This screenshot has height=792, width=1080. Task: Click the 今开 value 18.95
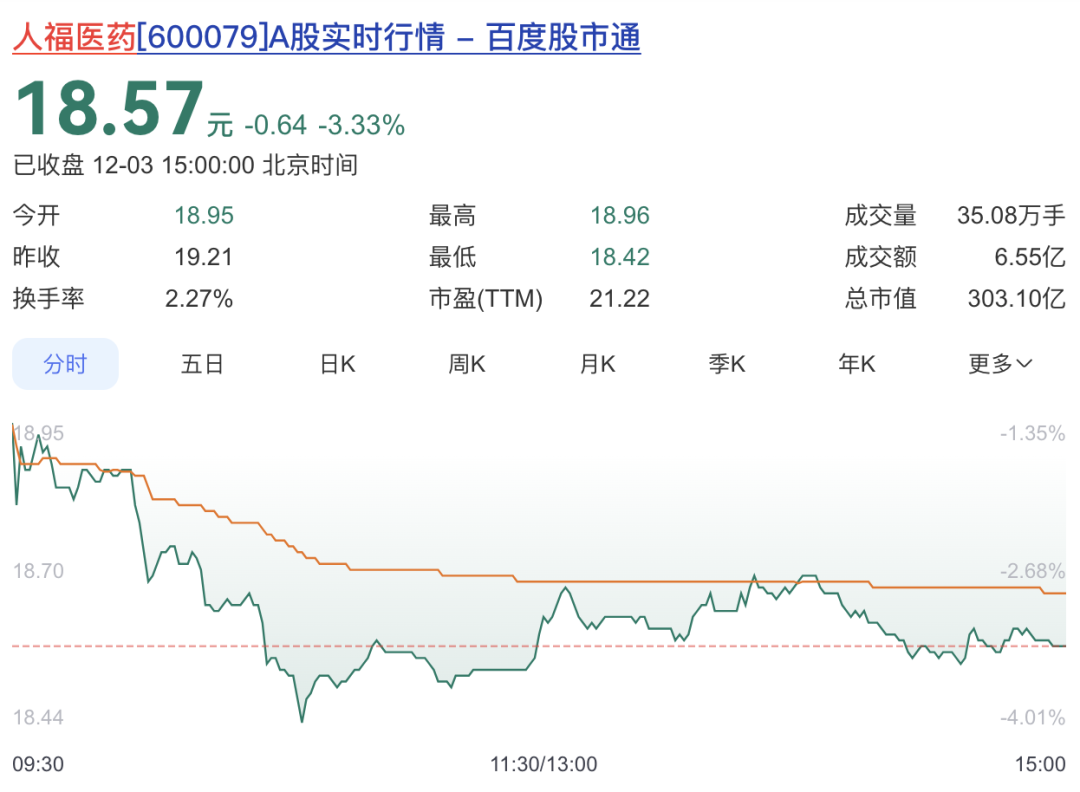(x=204, y=216)
